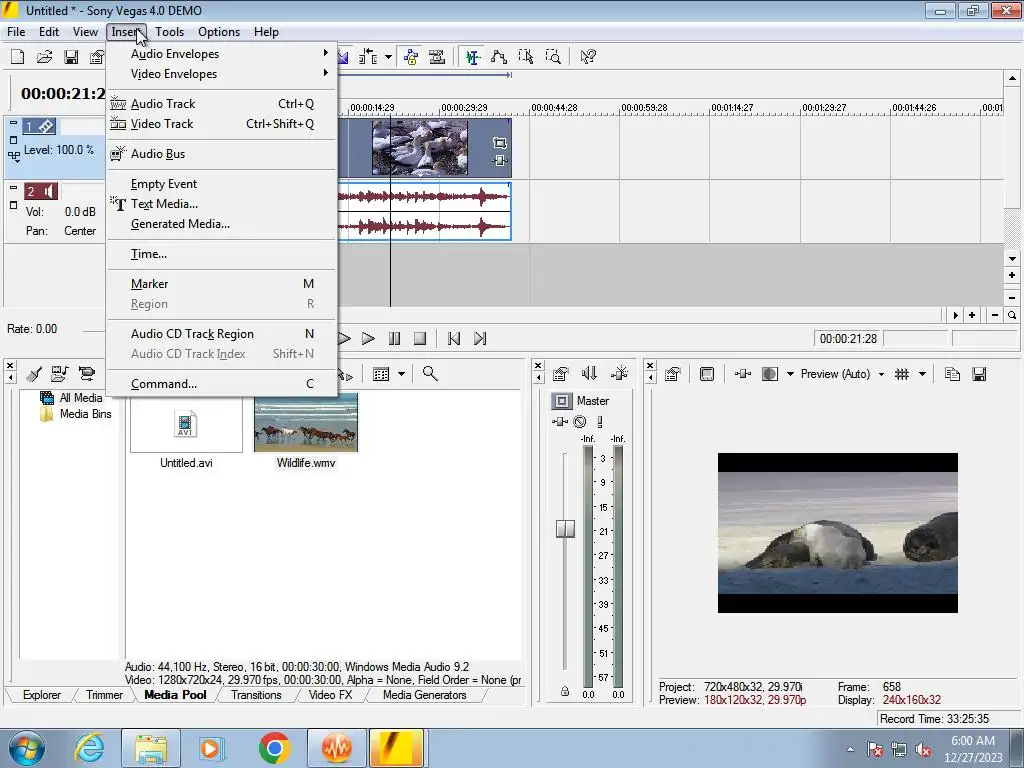Screen dimensions: 1024x768
Task: Switch to the Video FX tab
Action: click(x=330, y=695)
